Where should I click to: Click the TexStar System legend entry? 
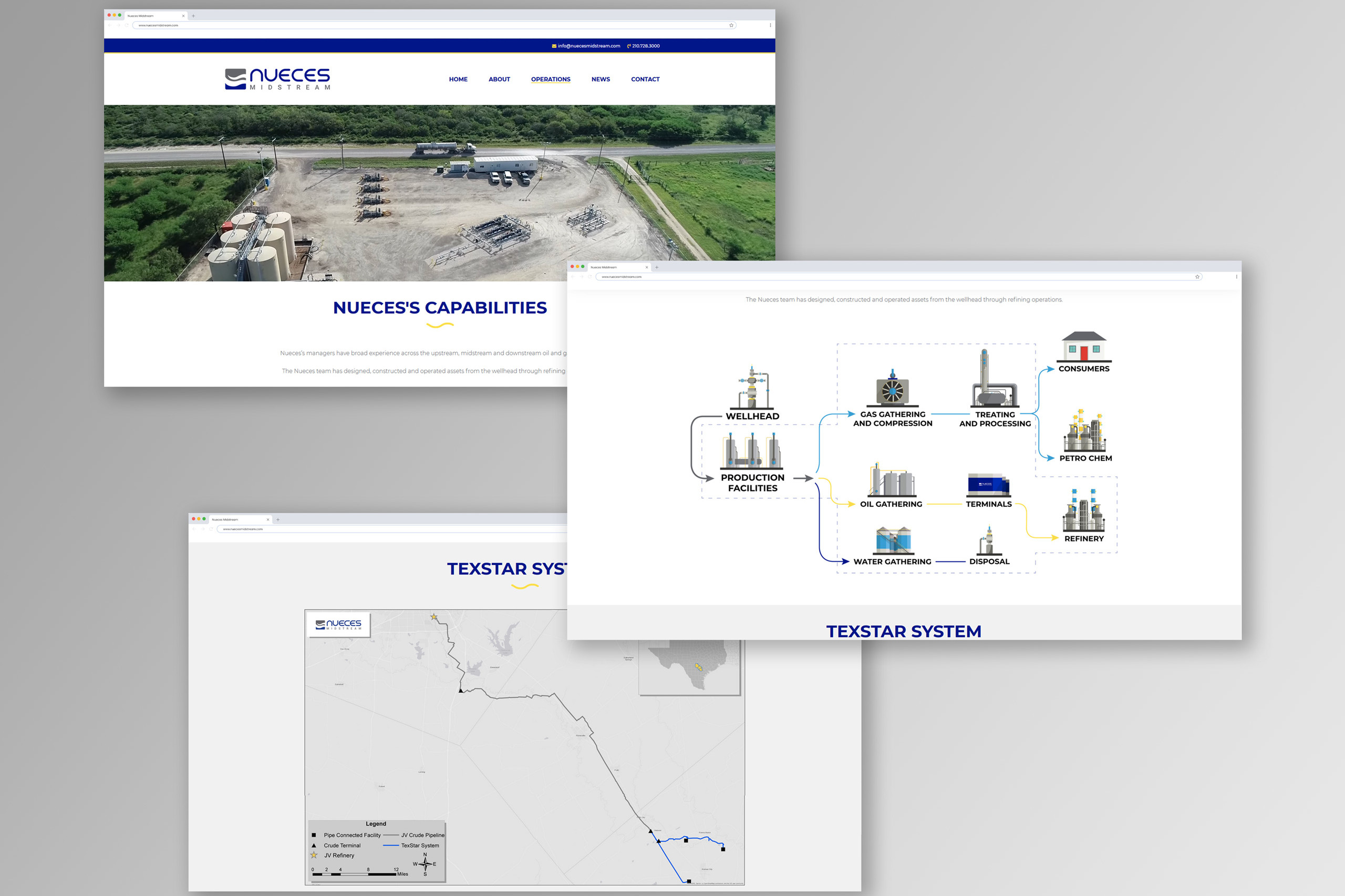pyautogui.click(x=411, y=845)
